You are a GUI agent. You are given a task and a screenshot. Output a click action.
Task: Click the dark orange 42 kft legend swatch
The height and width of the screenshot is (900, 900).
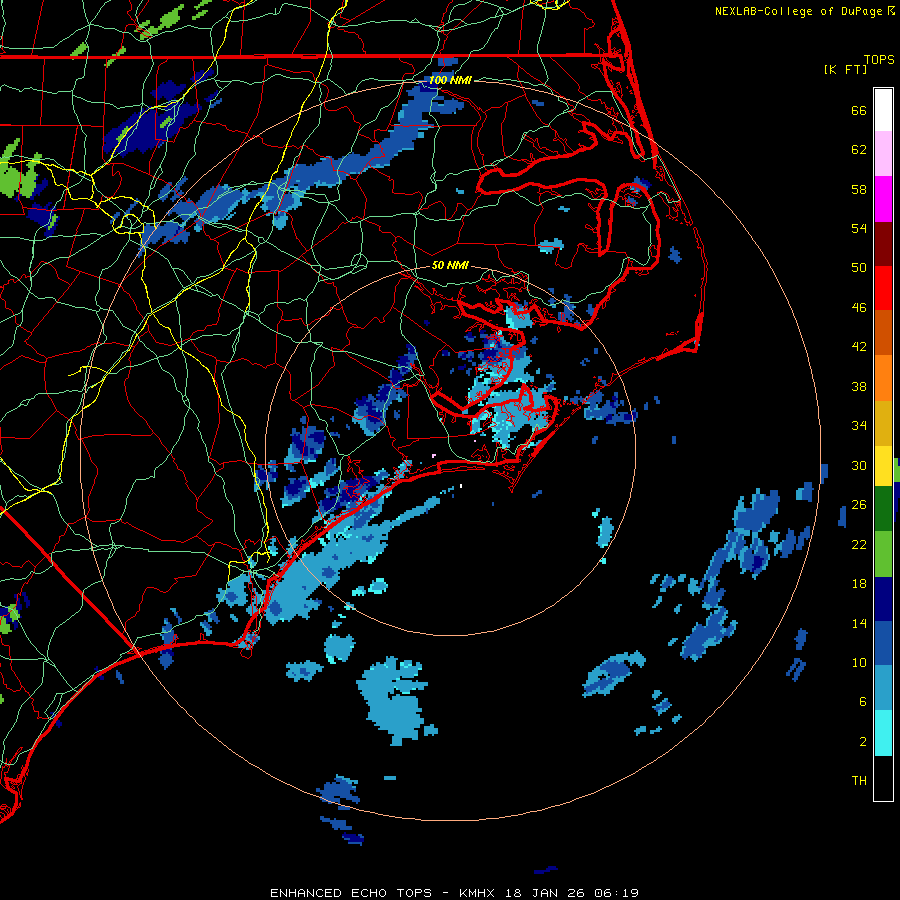(x=883, y=333)
